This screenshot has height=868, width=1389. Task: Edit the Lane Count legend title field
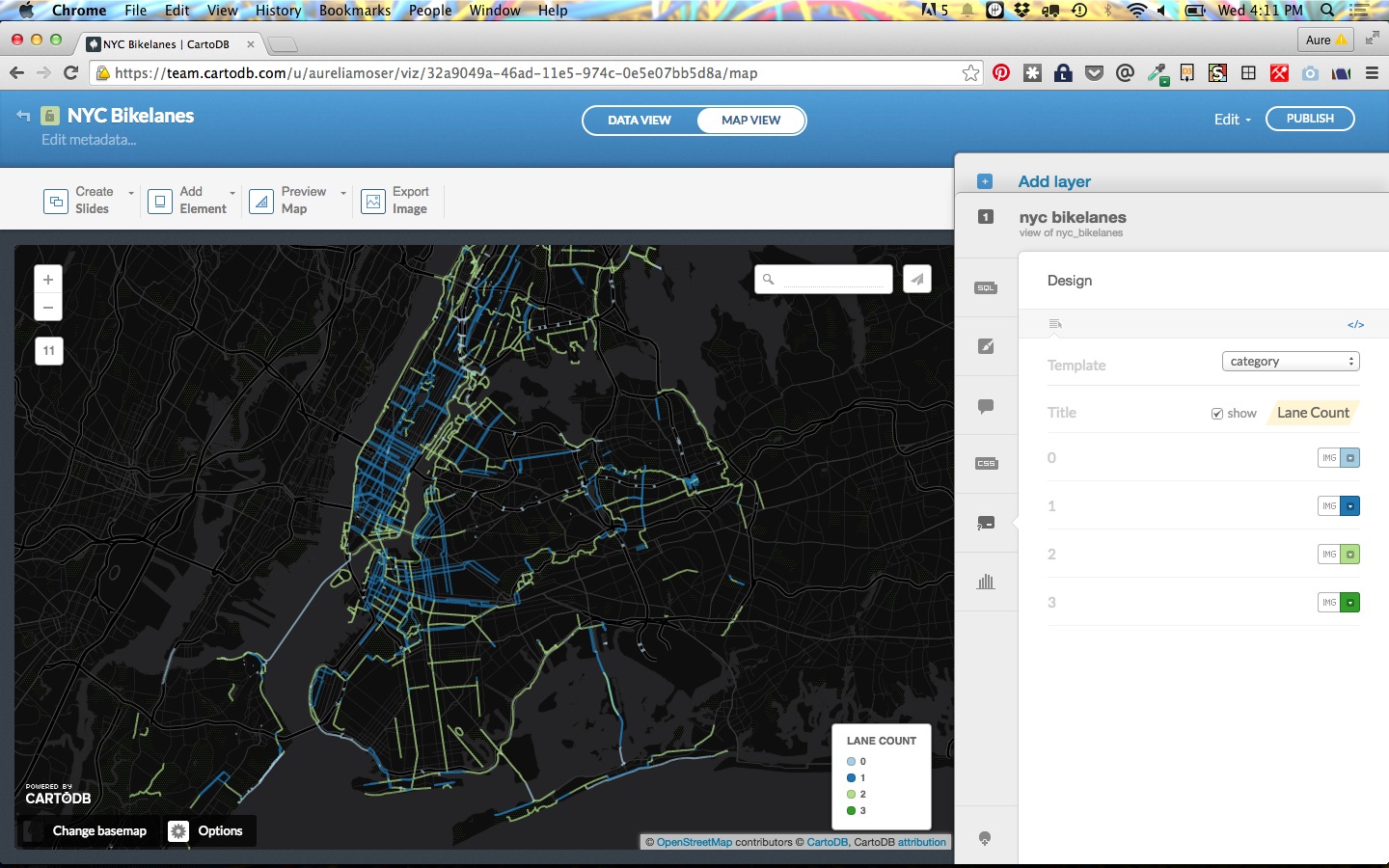tap(1313, 413)
